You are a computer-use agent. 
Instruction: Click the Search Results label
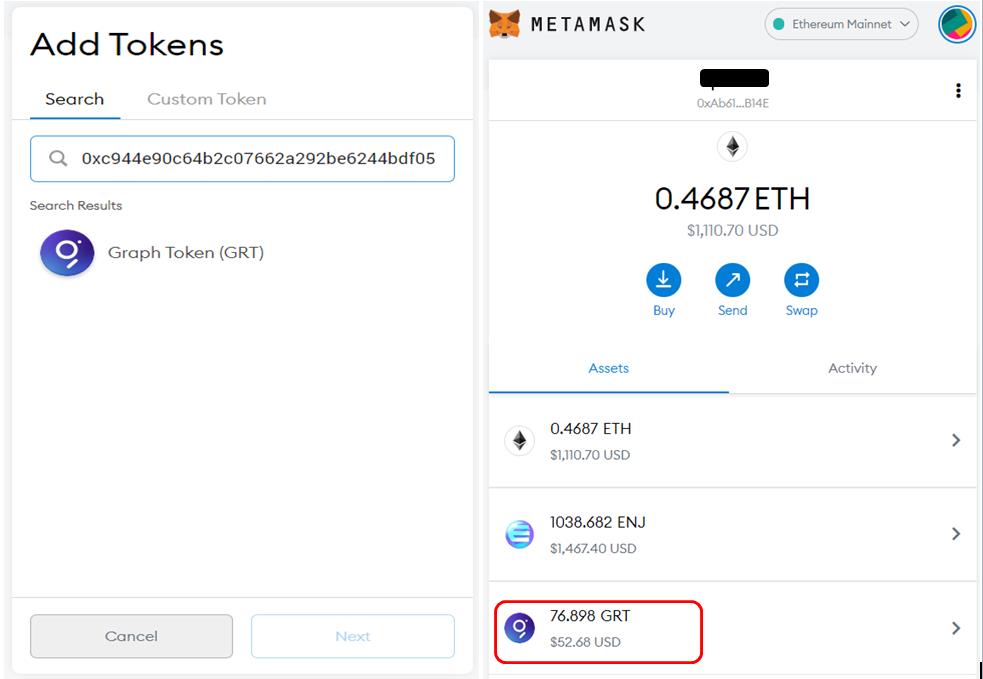(76, 206)
